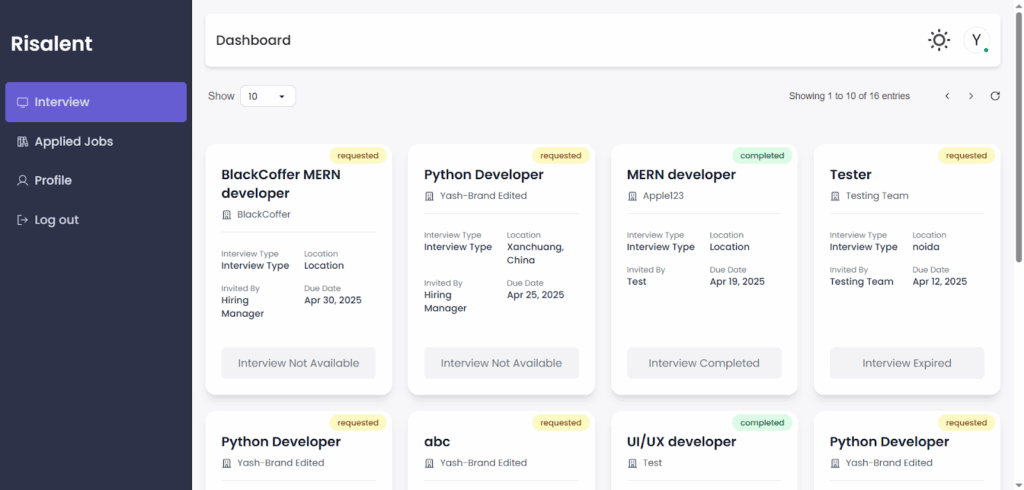
Task: Click the Interview monitor icon in sidebar
Action: tap(22, 102)
